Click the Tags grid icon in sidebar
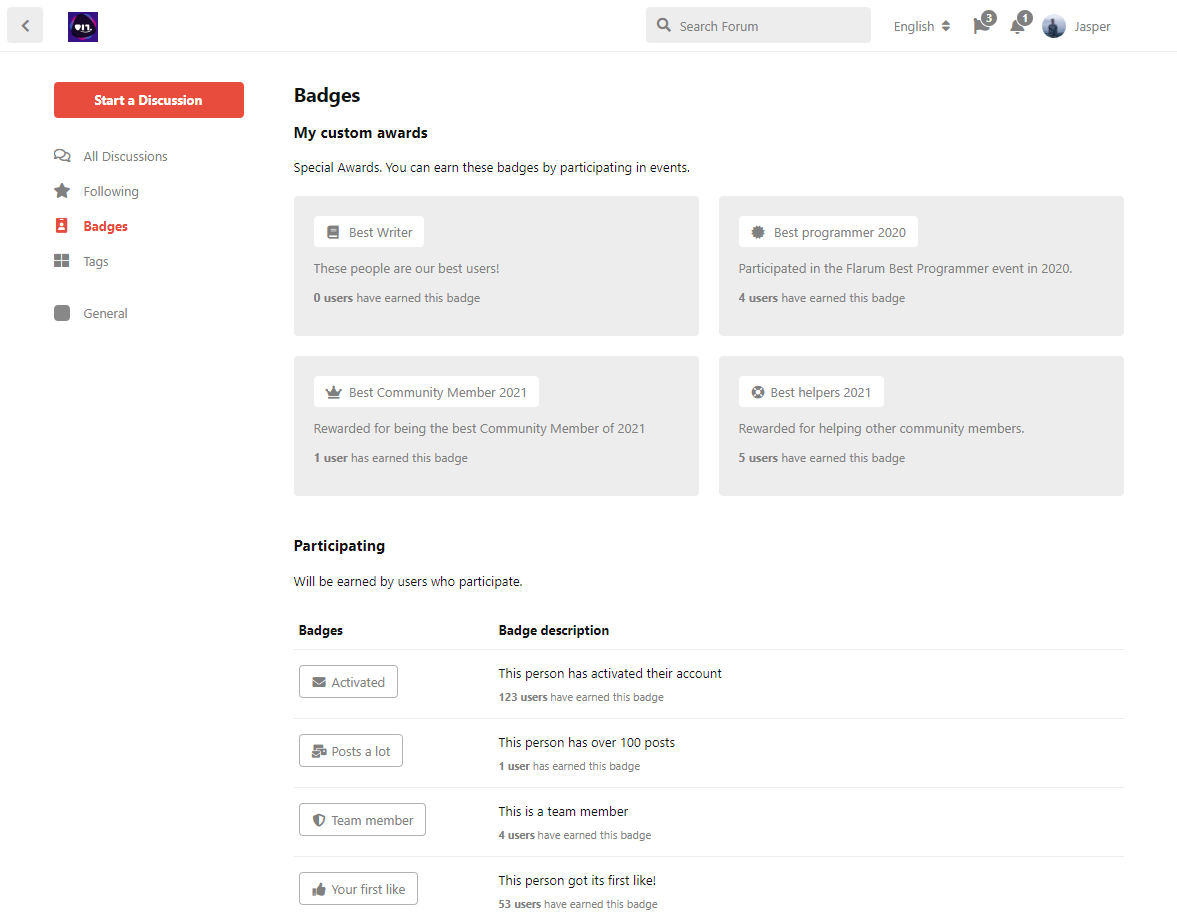The image size is (1177, 923). tap(62, 260)
